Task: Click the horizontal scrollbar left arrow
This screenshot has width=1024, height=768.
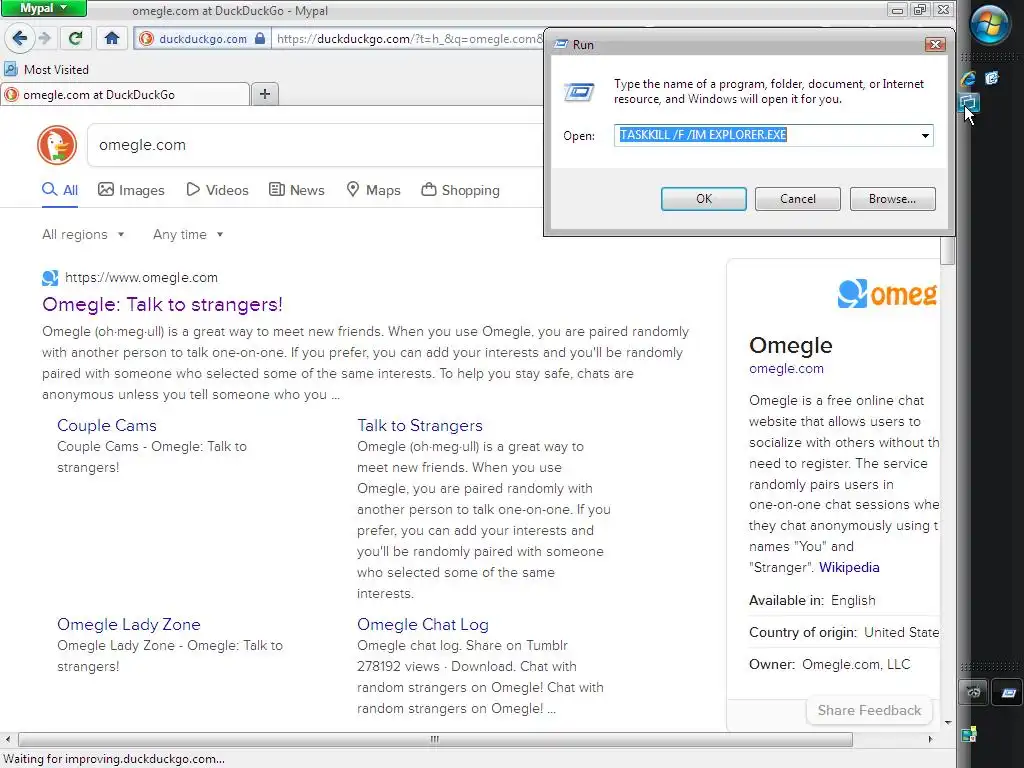Action: tap(8, 739)
